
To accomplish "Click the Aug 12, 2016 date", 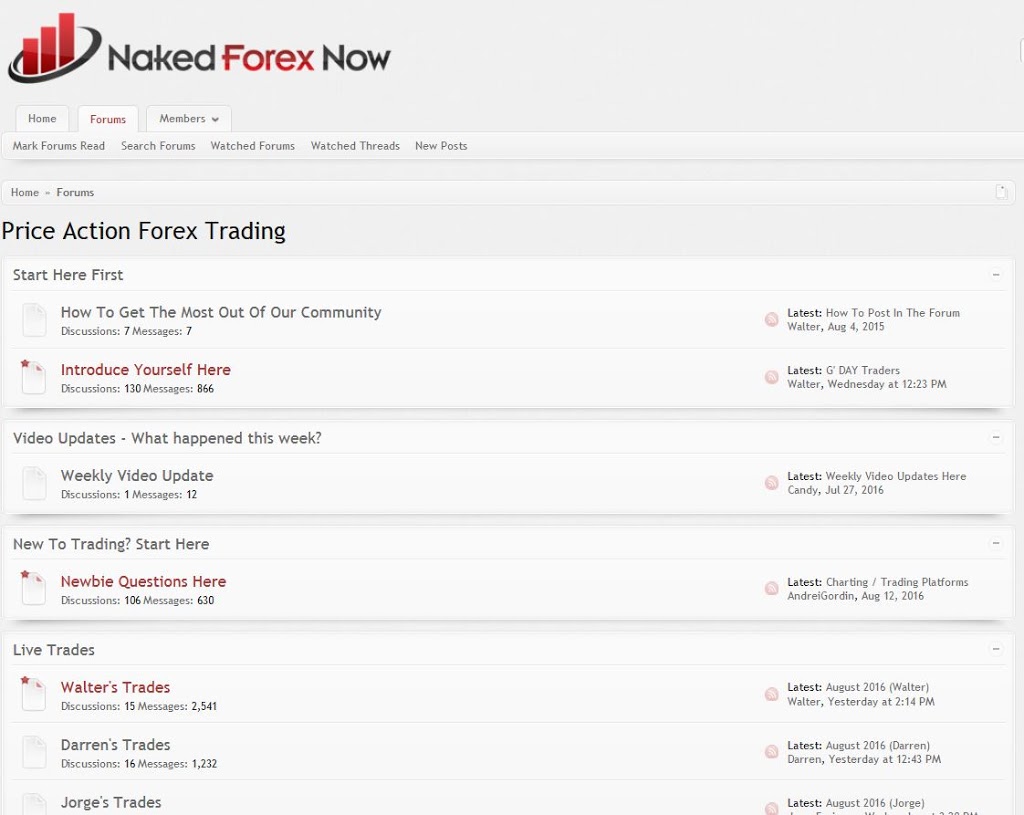I will click(893, 596).
